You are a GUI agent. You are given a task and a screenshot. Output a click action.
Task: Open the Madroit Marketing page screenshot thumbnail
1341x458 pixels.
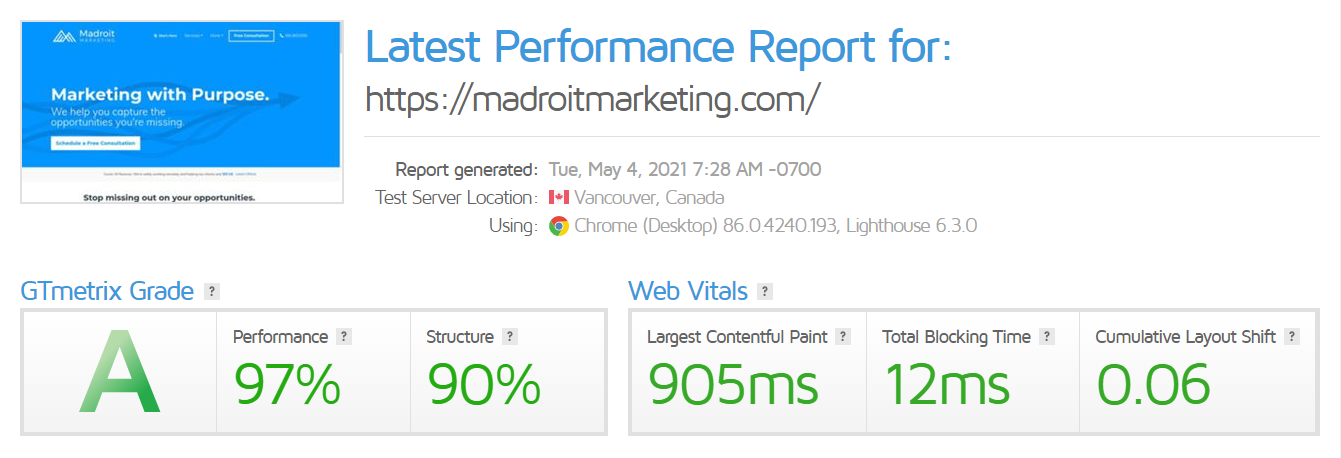[182, 113]
